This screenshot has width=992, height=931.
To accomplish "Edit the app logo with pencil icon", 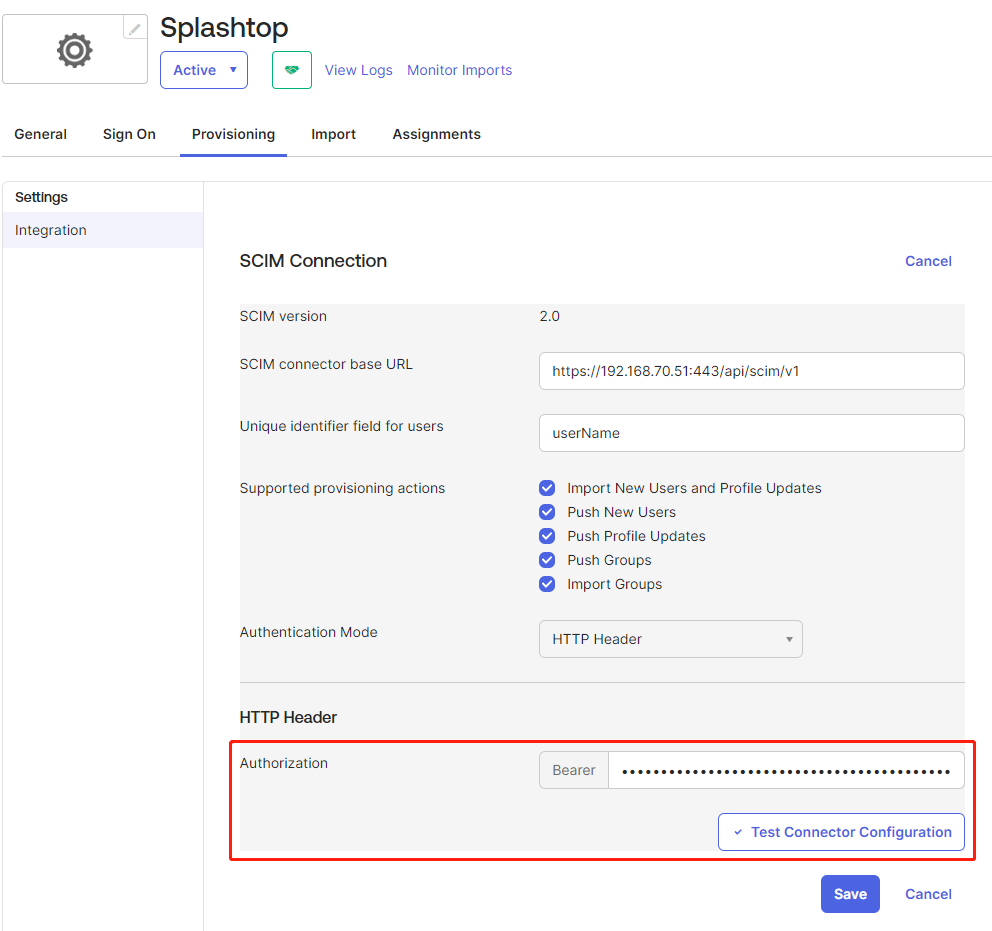I will pos(135,28).
